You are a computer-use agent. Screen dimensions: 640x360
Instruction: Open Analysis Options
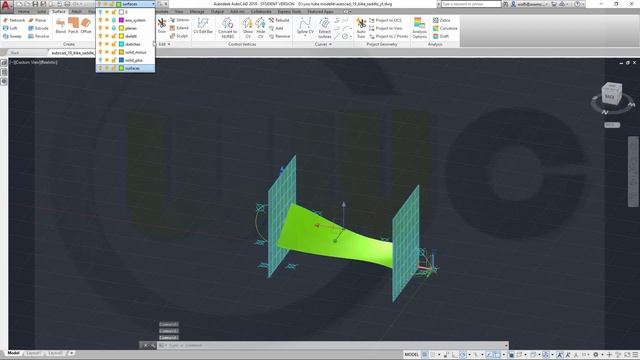point(419,28)
